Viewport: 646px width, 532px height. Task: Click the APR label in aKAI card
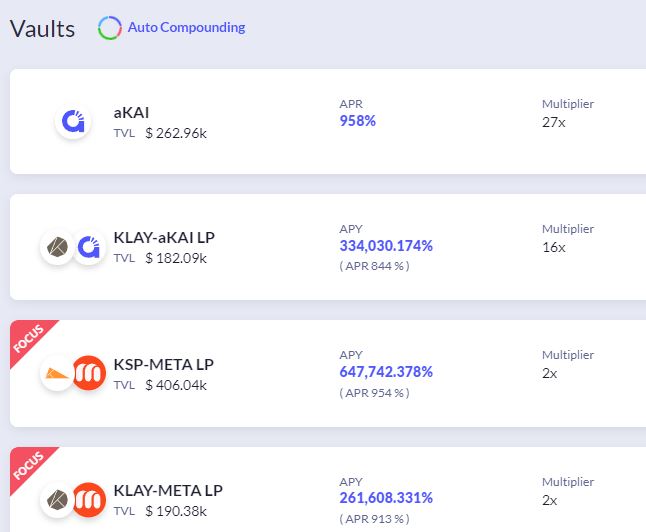pos(351,104)
